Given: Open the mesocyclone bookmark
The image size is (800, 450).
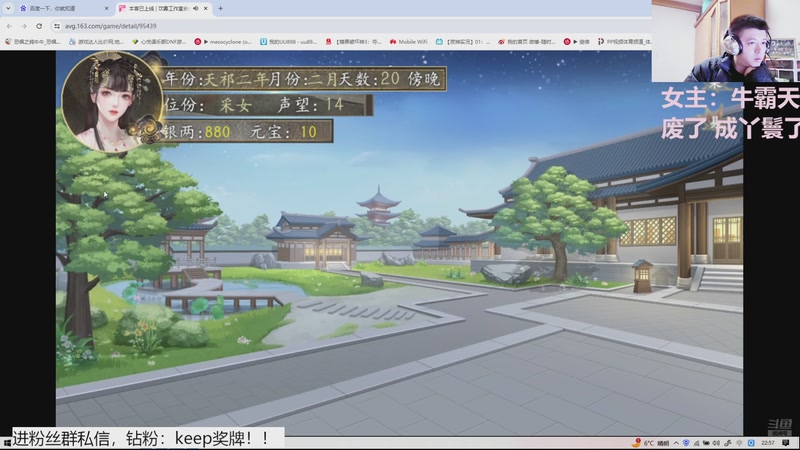Looking at the screenshot, I should click(223, 42).
